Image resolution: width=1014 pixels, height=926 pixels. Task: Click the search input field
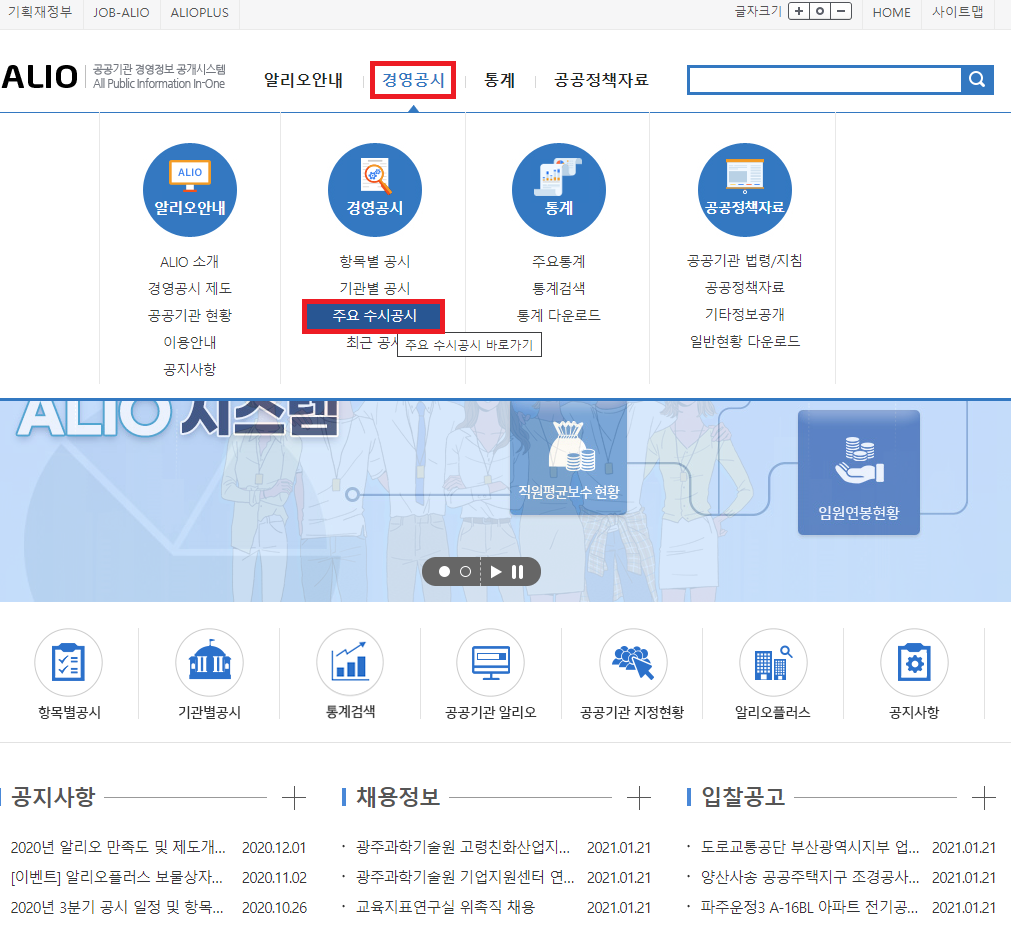825,80
